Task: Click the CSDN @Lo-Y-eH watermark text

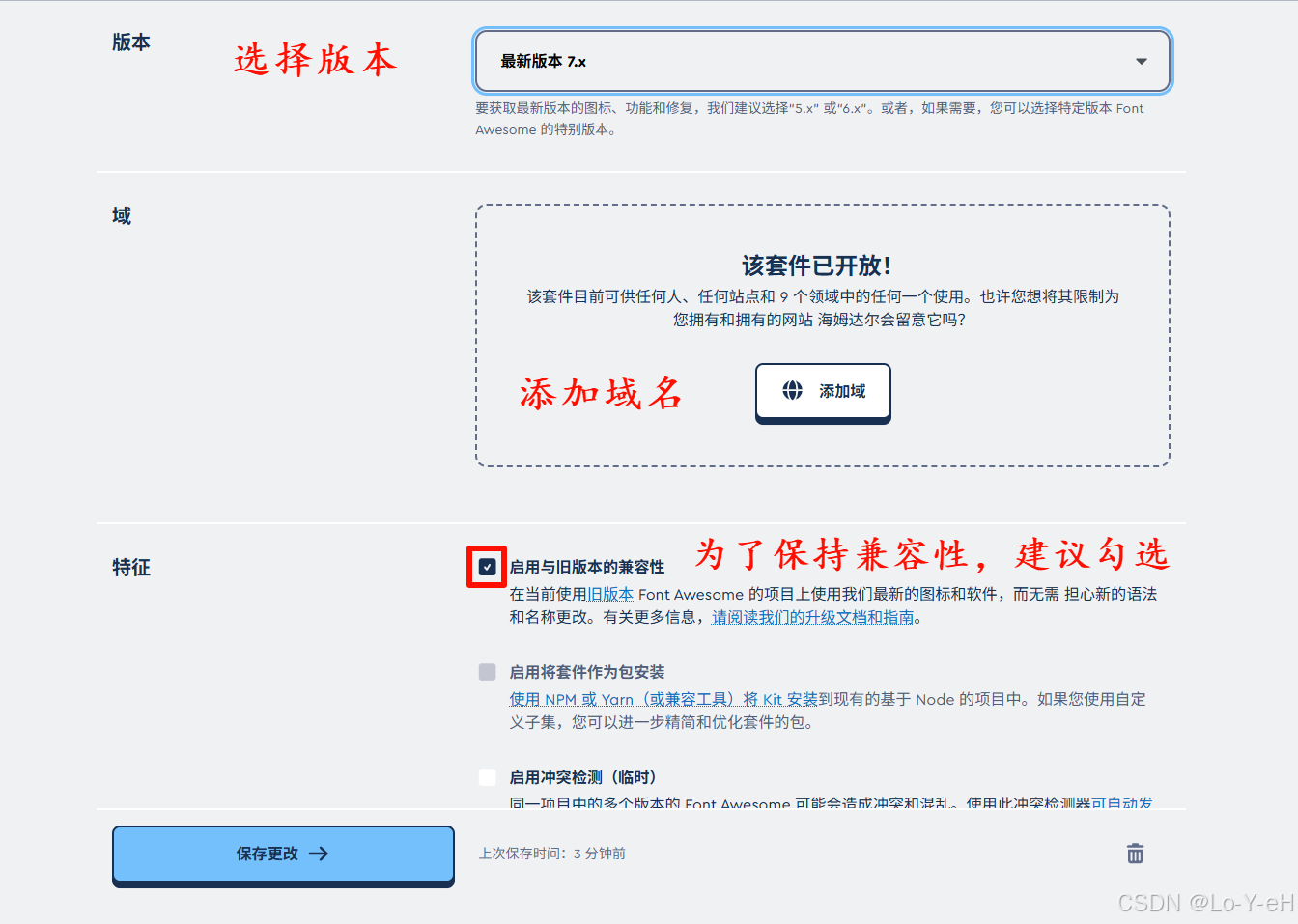Action: pyautogui.click(x=1204, y=903)
